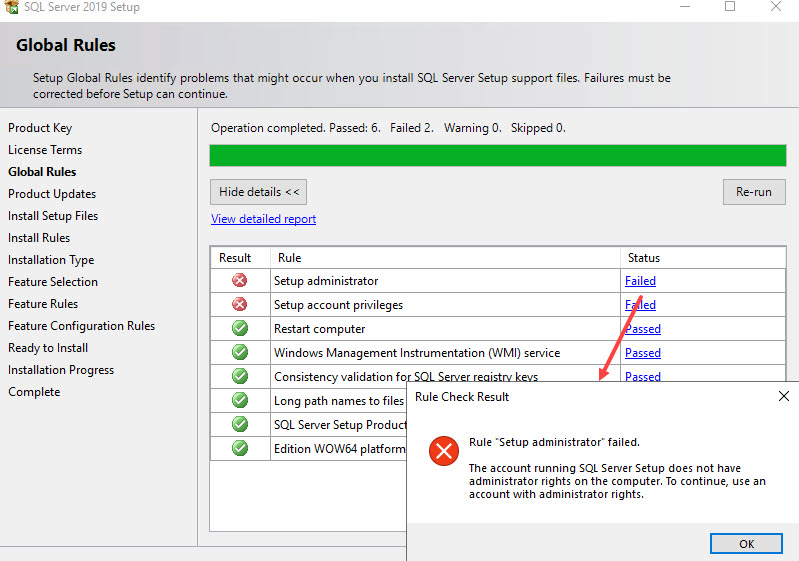Select Complete step in sidebar

click(34, 392)
